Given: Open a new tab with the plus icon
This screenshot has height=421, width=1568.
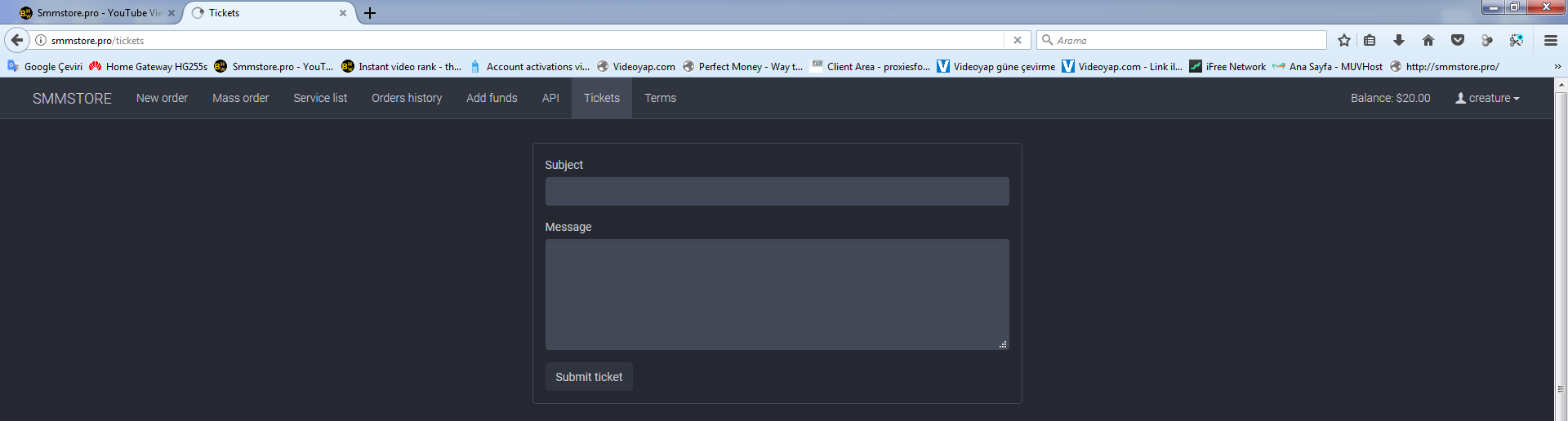Looking at the screenshot, I should coord(370,13).
